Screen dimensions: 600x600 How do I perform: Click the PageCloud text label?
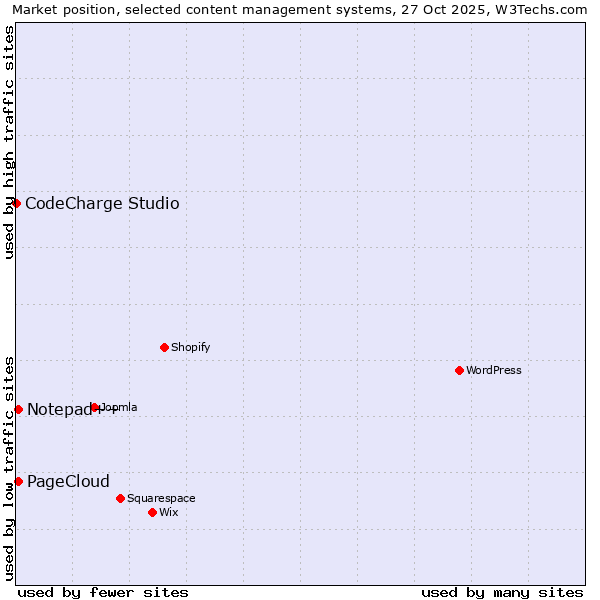[68, 482]
